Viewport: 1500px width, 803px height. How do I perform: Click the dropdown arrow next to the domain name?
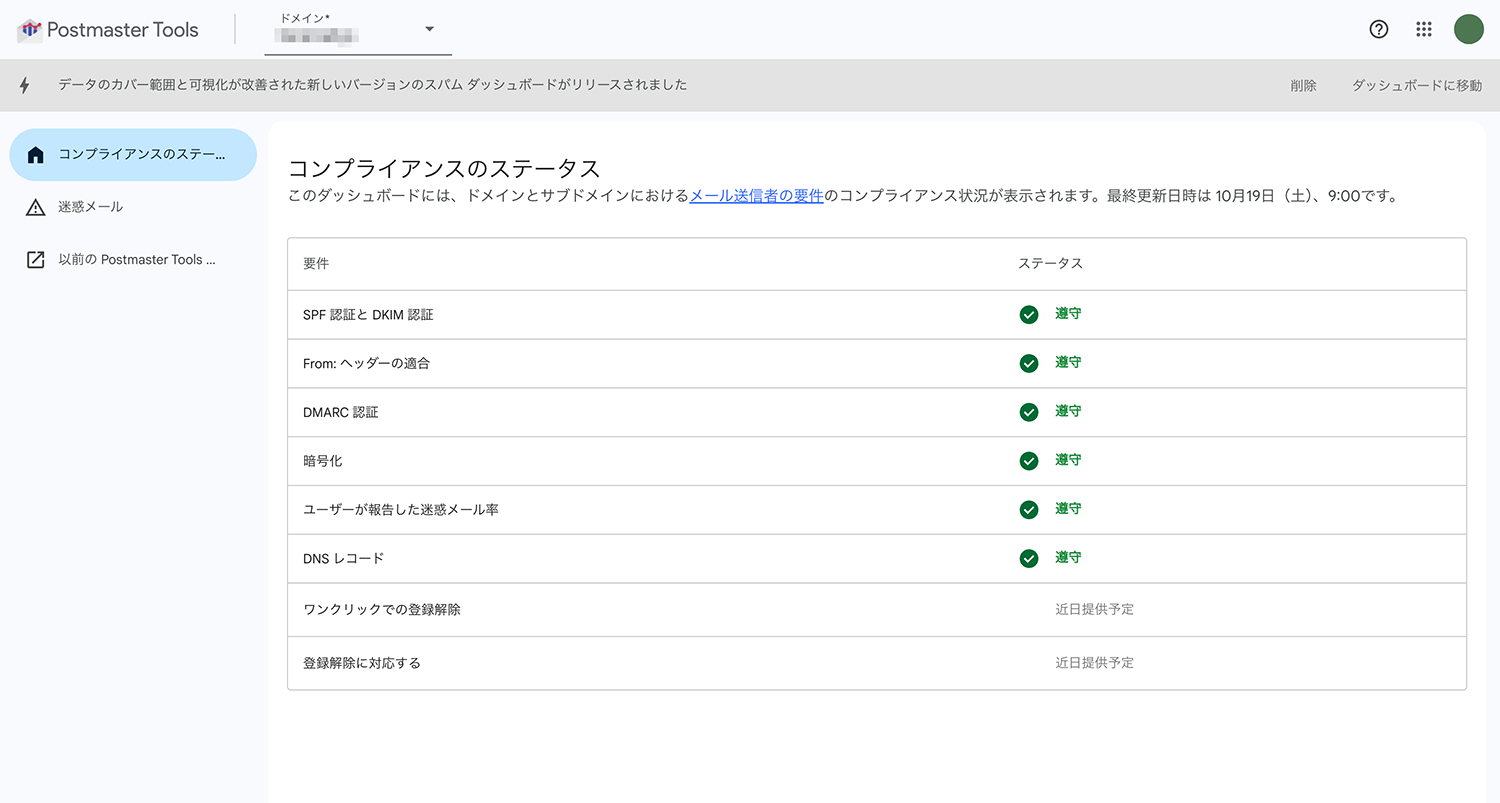[429, 29]
